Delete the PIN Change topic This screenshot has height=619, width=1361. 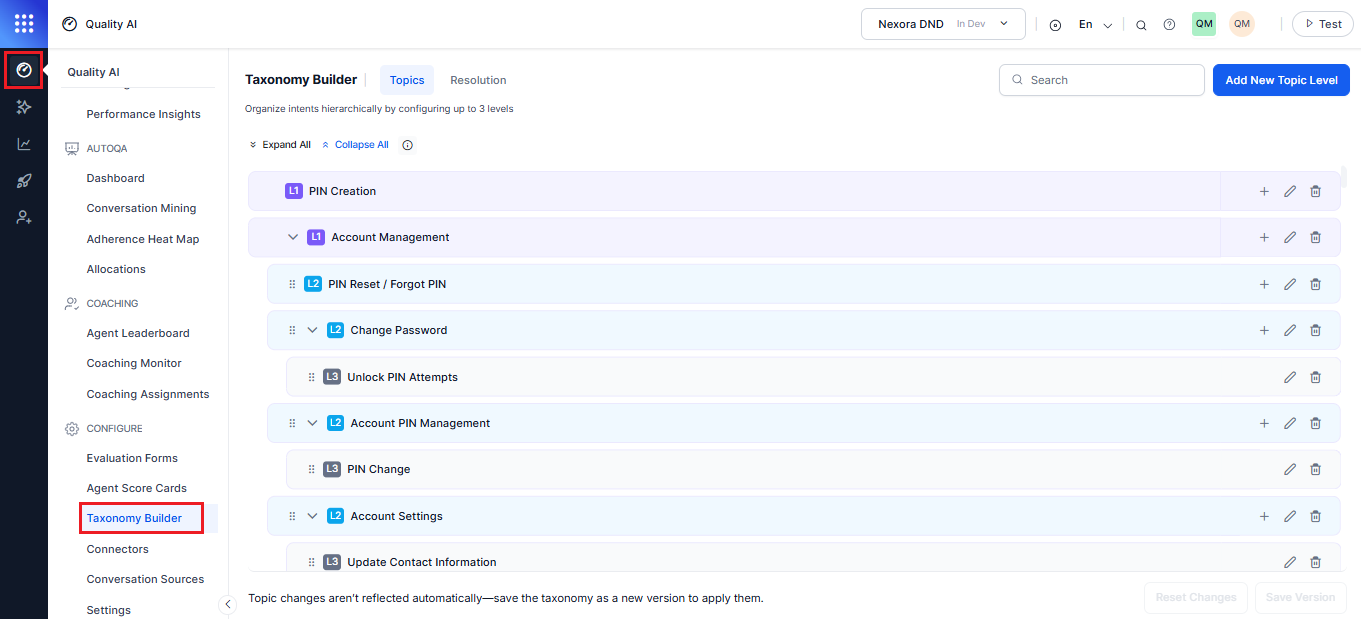coord(1315,469)
